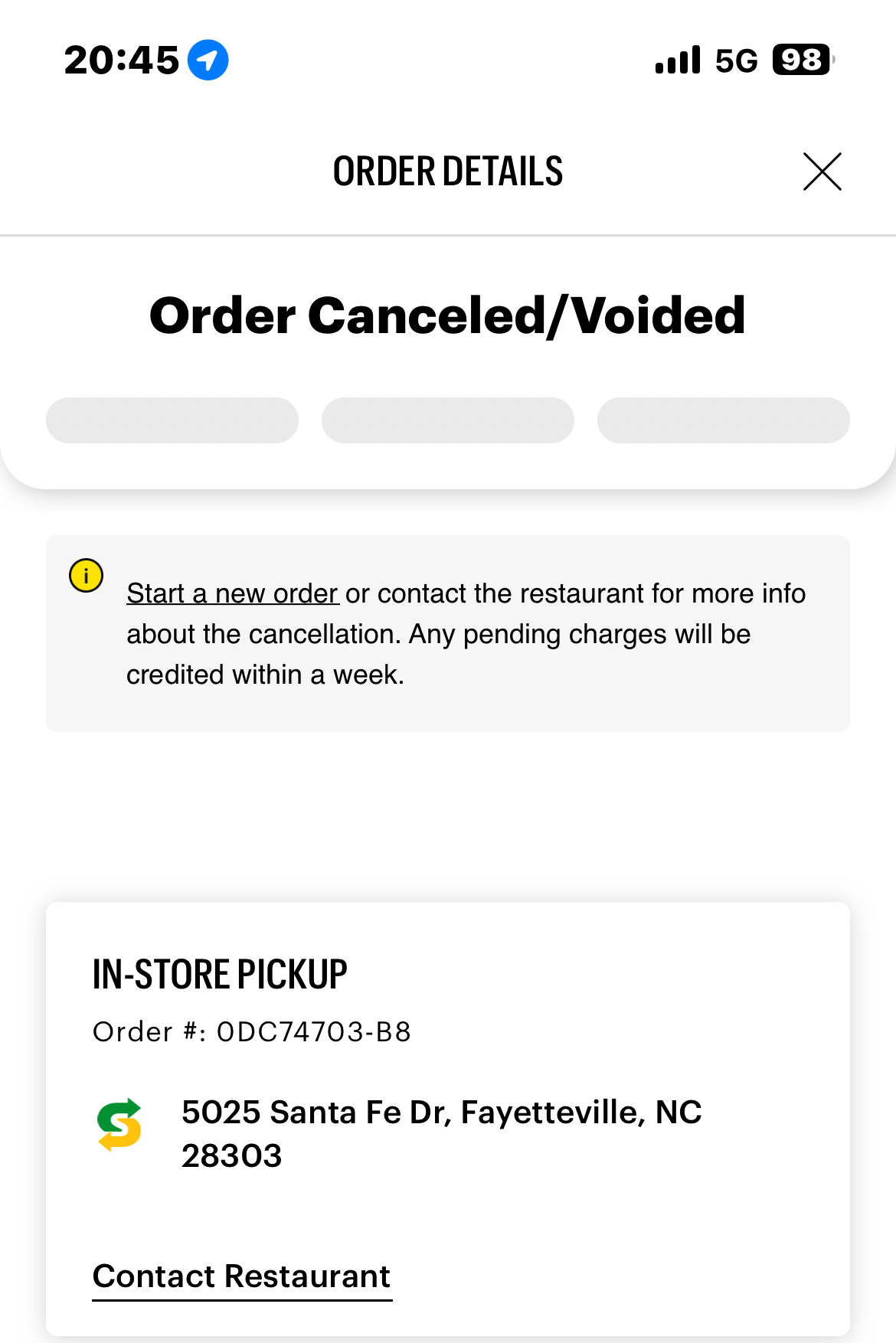The width and height of the screenshot is (896, 1343).
Task: Tap the Order Canceled/Voided status heading
Action: [448, 315]
